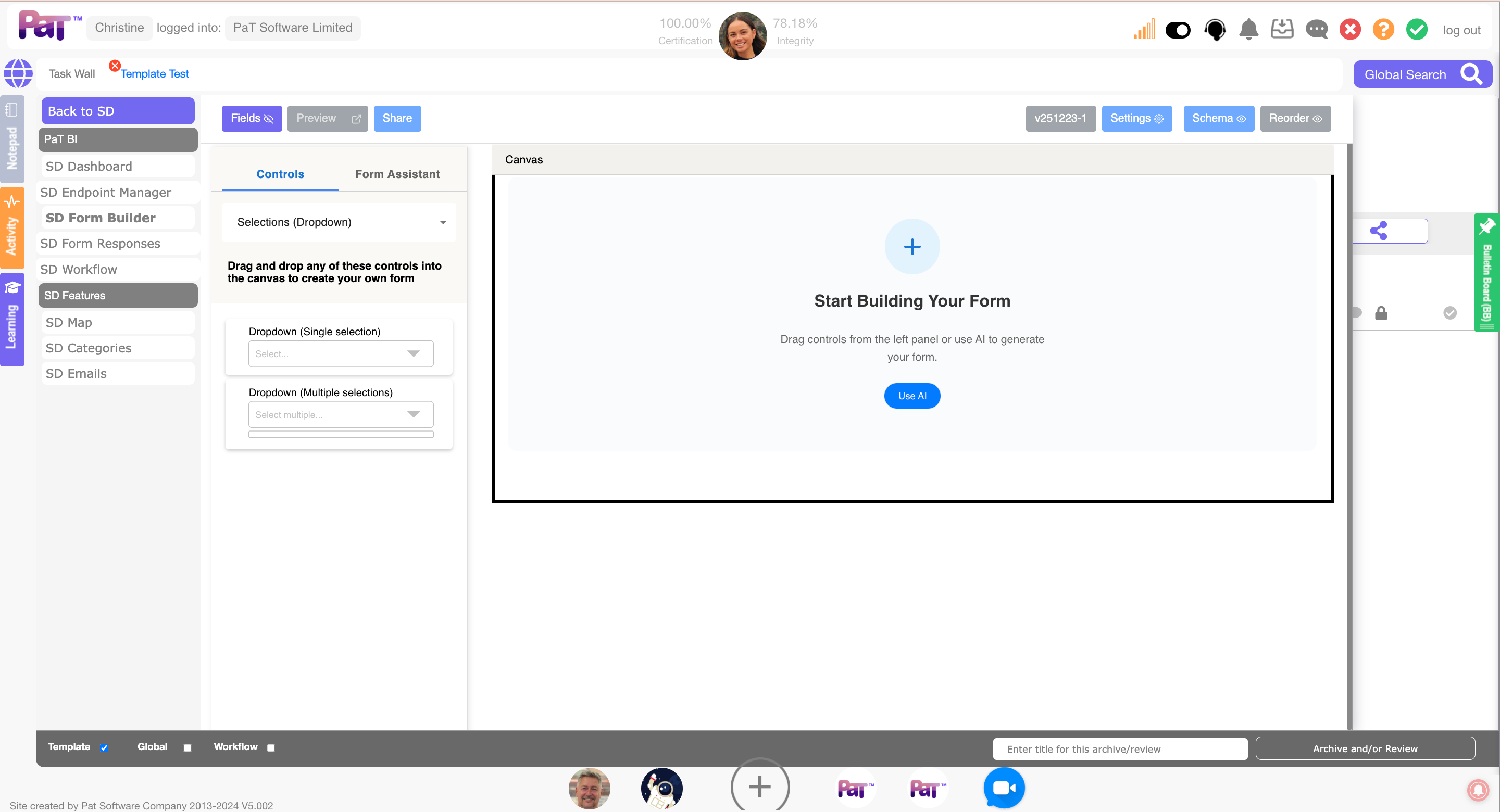Click the notification bell icon
The height and width of the screenshot is (812, 1500).
tap(1248, 29)
